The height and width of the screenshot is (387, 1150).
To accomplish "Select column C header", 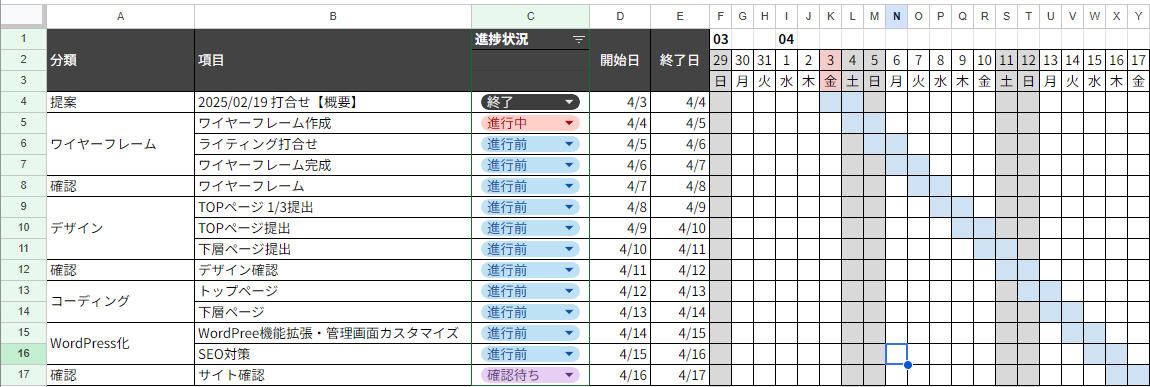I will pyautogui.click(x=530, y=16).
